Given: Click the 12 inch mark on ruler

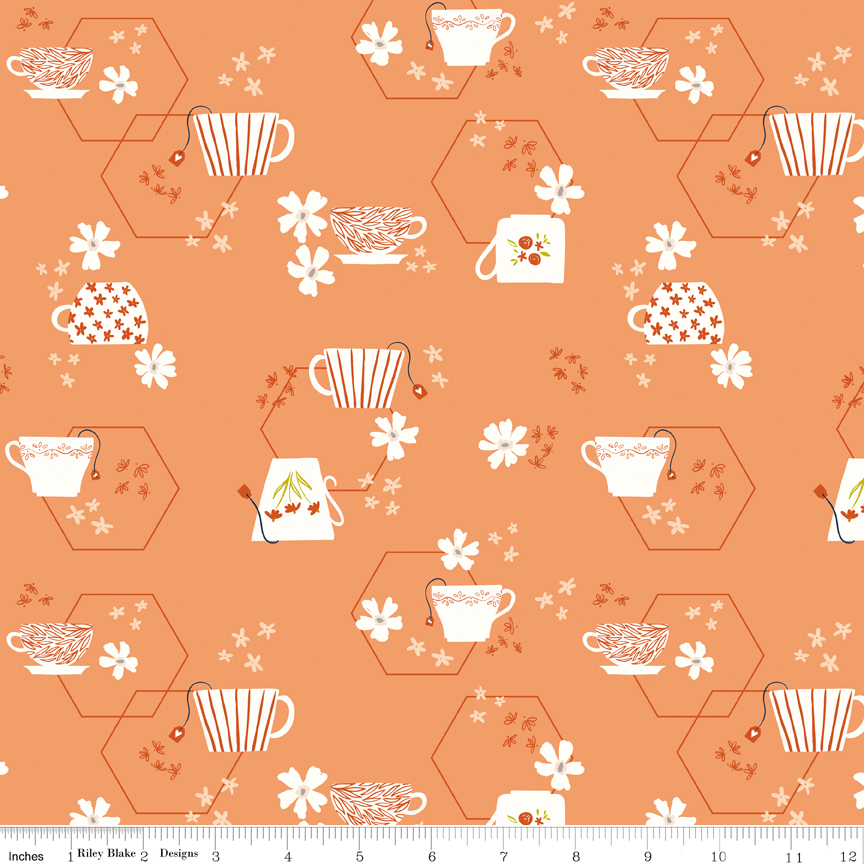Looking at the screenshot, I should pyautogui.click(x=855, y=855).
